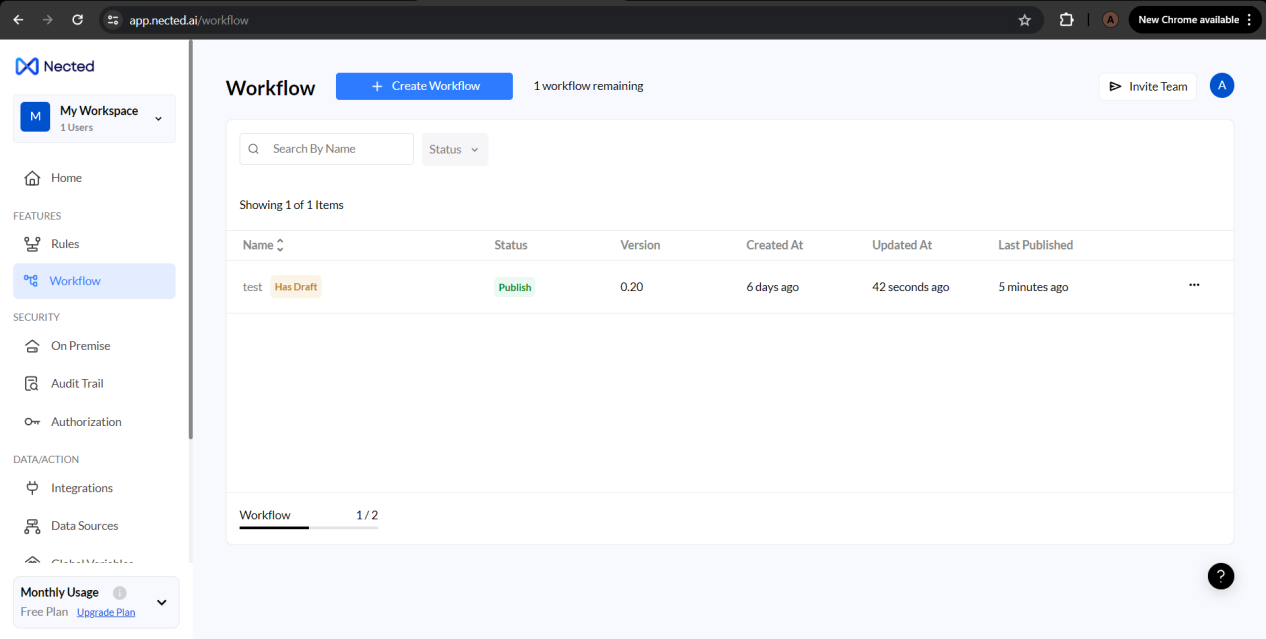
Task: Click the Workflow usage progress bar
Action: (x=309, y=527)
